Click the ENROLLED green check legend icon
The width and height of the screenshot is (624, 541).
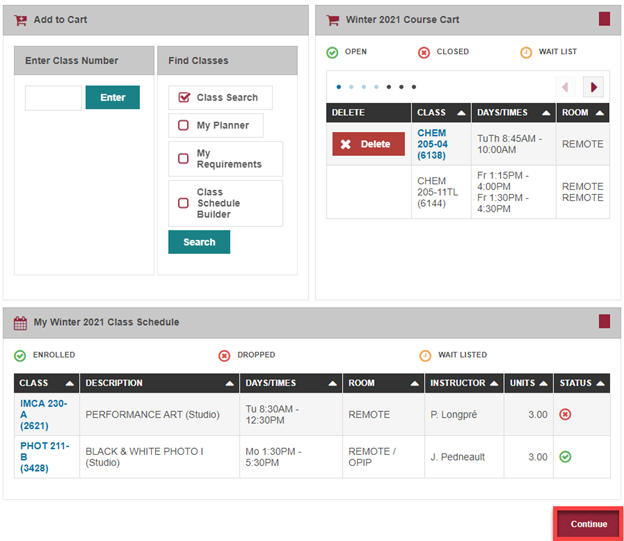[20, 355]
